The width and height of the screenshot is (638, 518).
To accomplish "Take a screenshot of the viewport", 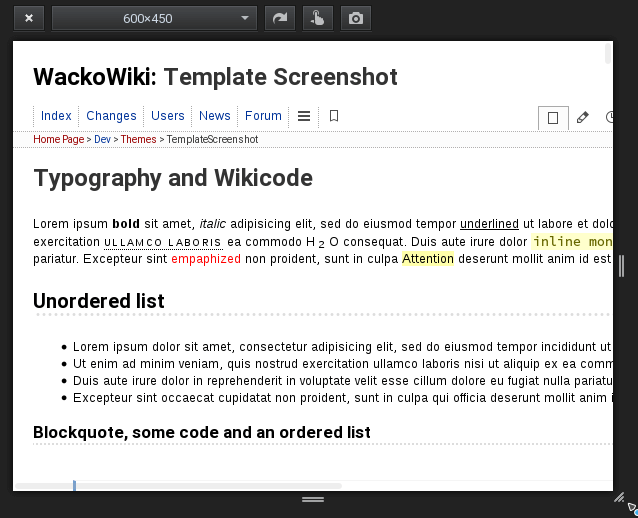I will pyautogui.click(x=355, y=18).
